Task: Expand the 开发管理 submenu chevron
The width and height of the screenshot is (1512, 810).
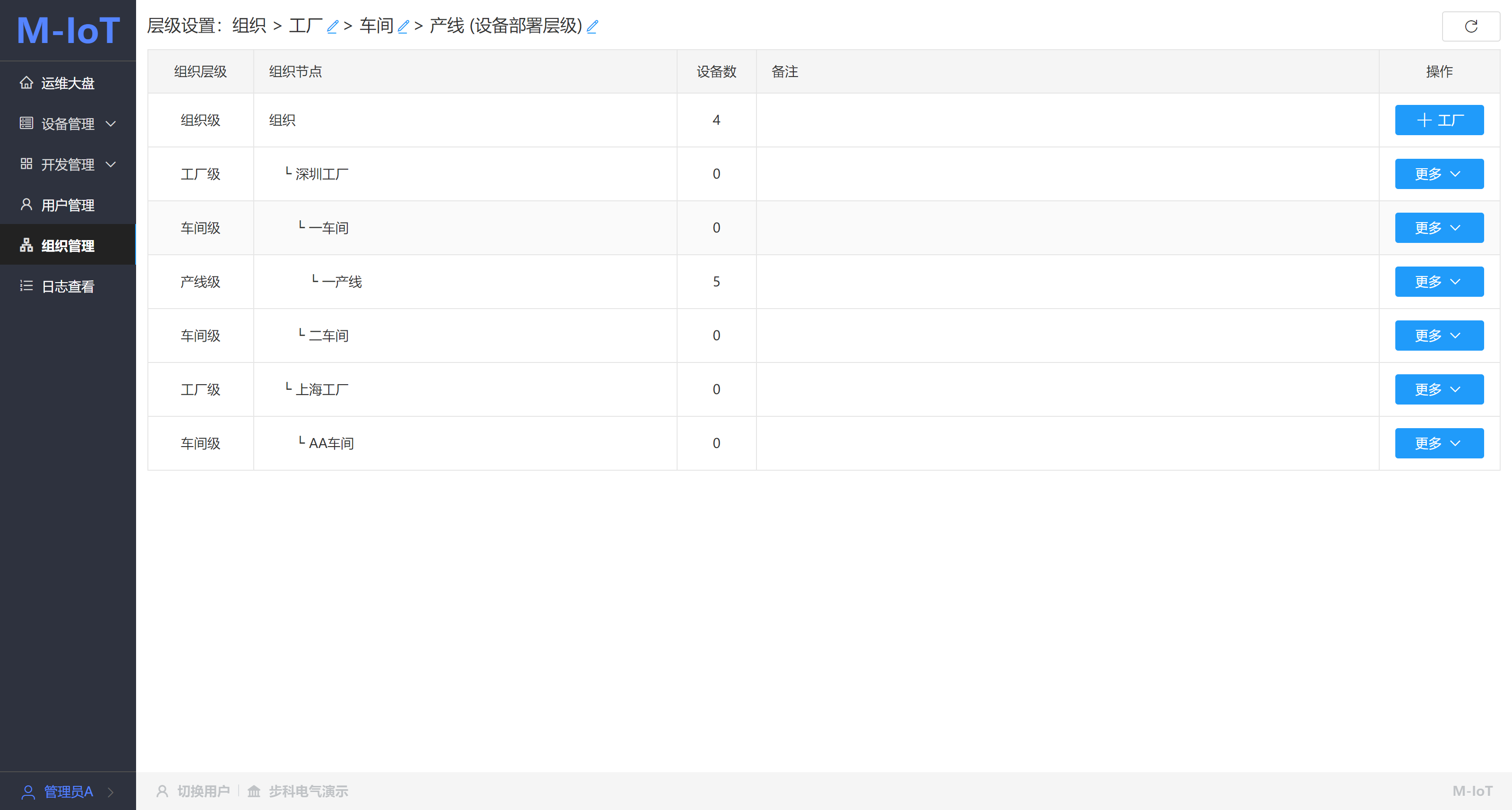Action: point(111,164)
